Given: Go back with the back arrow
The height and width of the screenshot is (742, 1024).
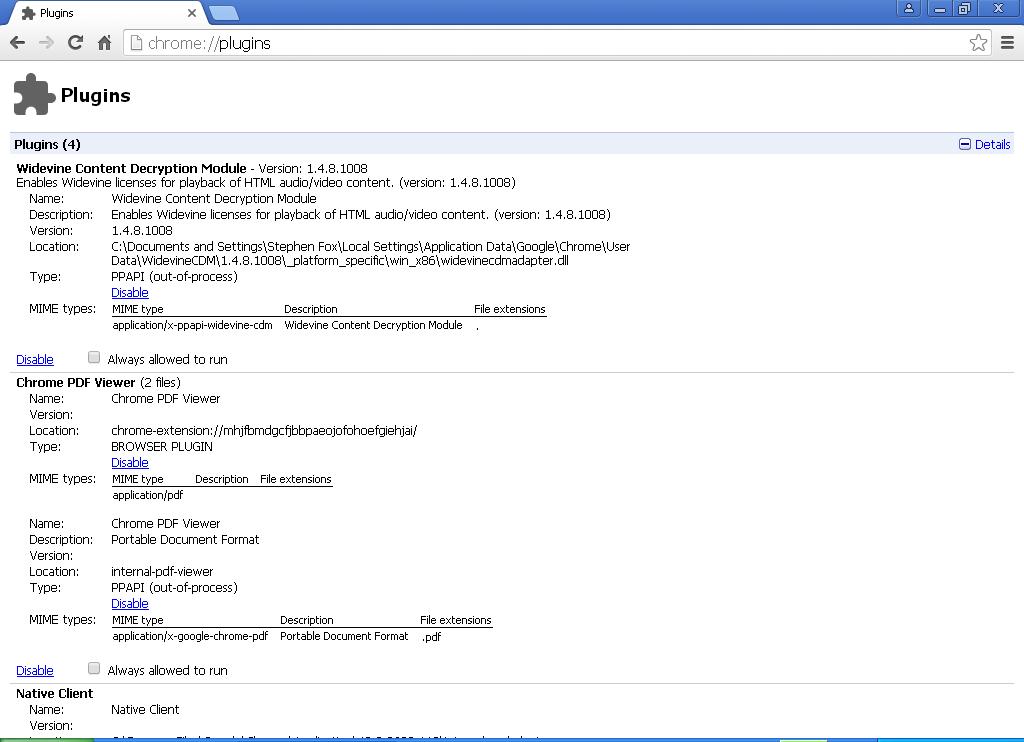Looking at the screenshot, I should click(18, 43).
